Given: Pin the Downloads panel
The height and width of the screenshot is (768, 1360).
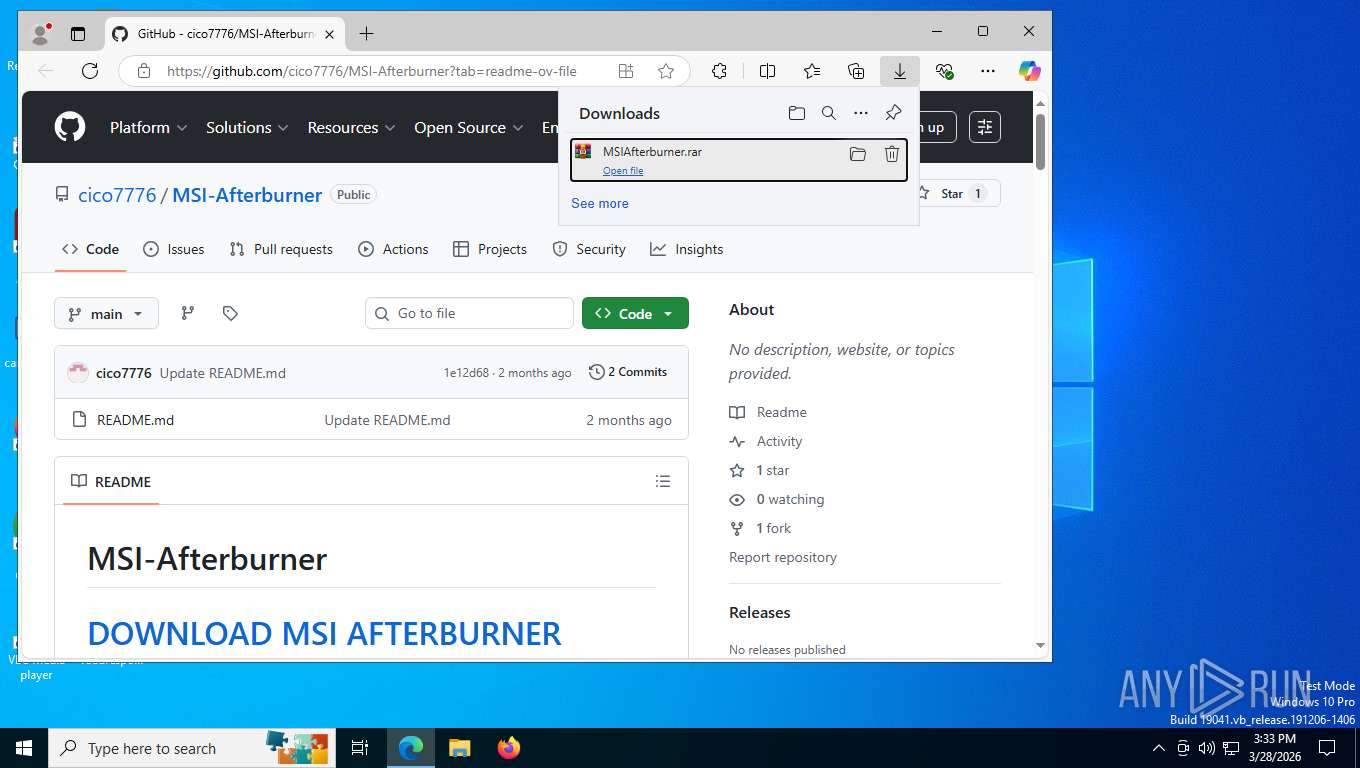Looking at the screenshot, I should coord(894,113).
